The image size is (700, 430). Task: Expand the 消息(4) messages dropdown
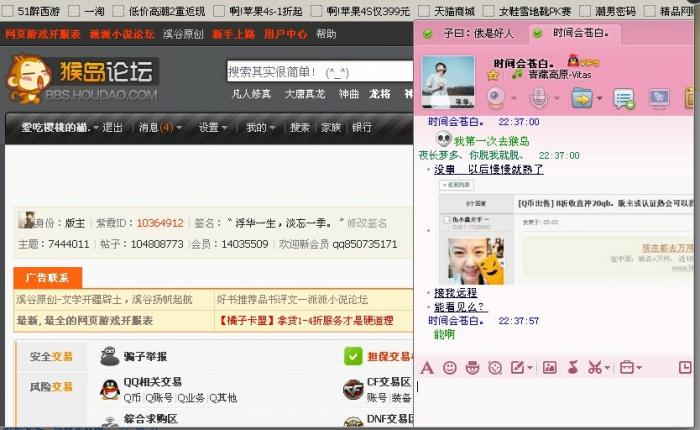click(x=179, y=128)
